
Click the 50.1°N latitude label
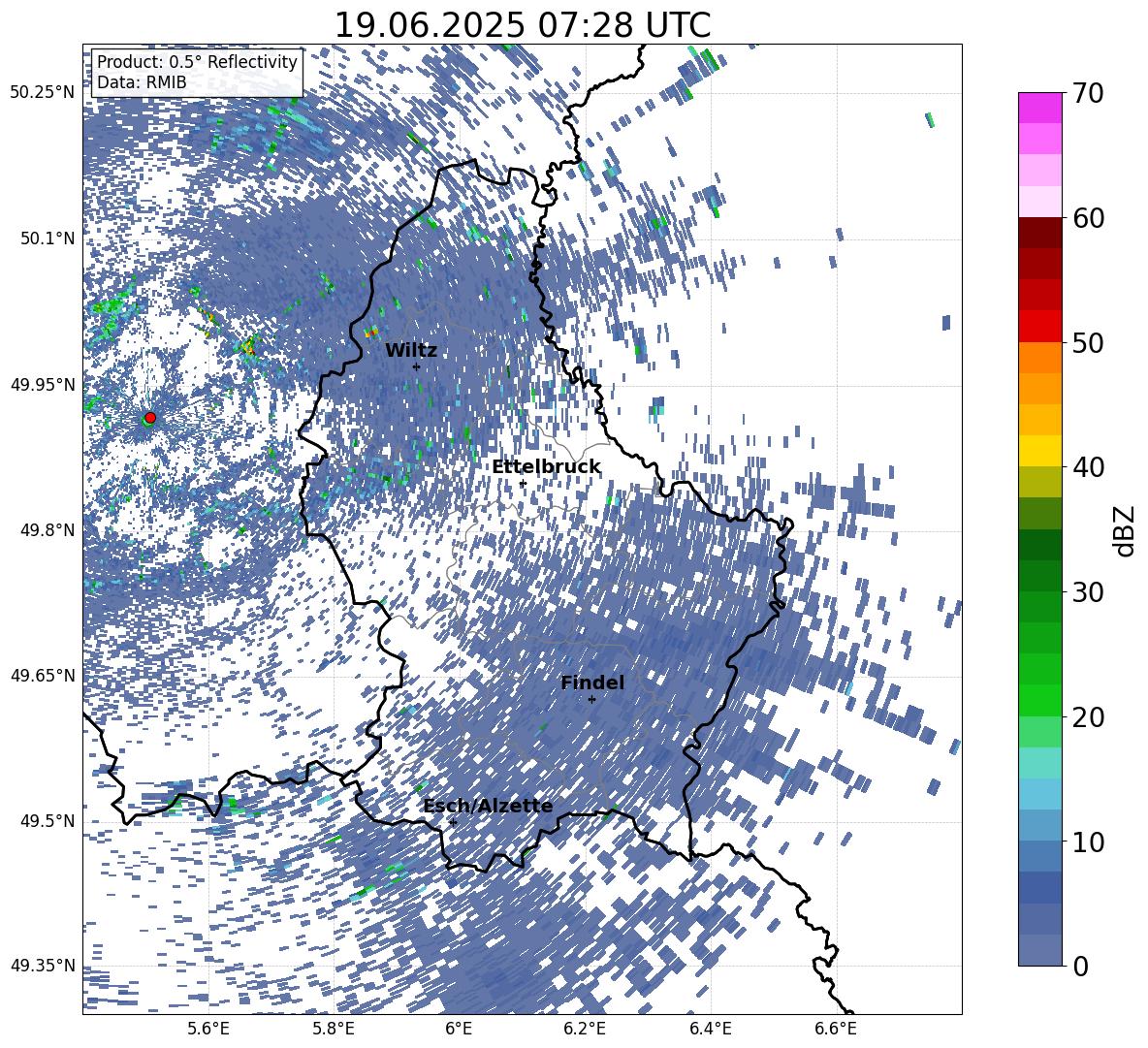(x=48, y=238)
